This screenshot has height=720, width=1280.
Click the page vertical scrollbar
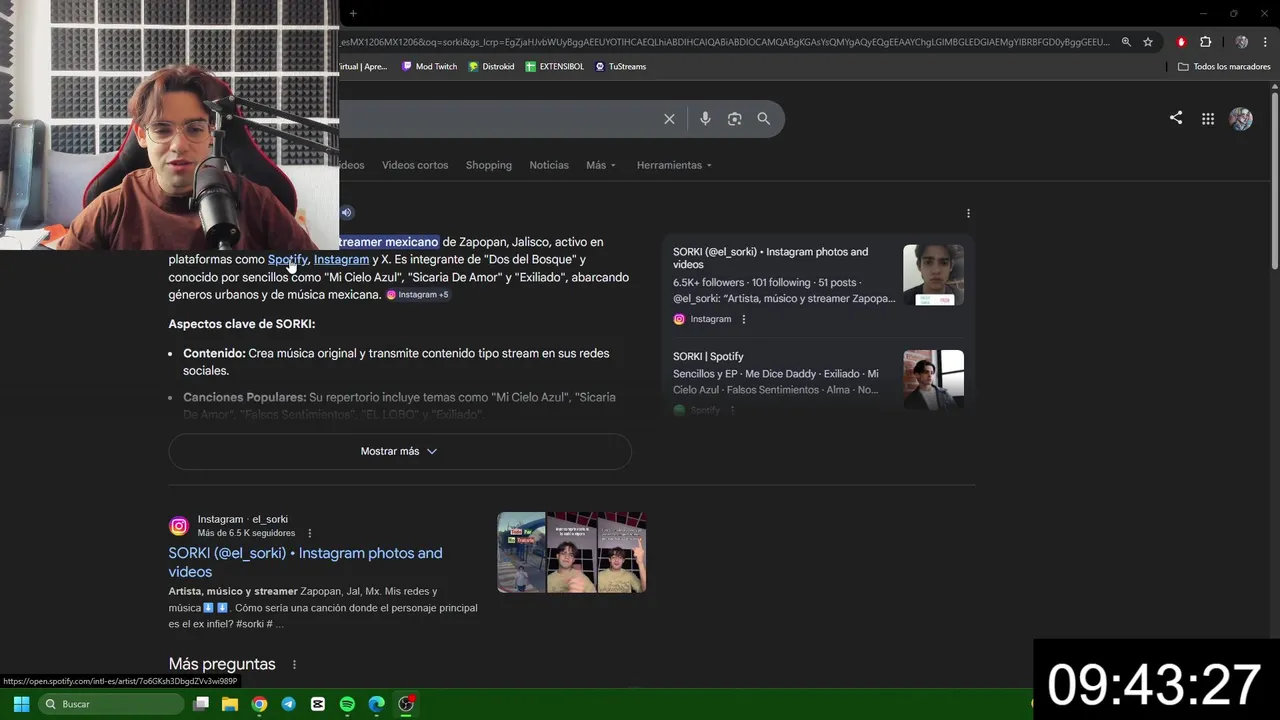1274,180
